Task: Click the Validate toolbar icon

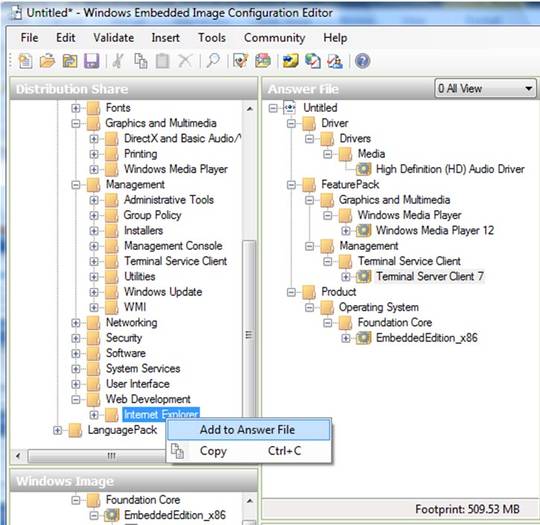Action: 240,61
